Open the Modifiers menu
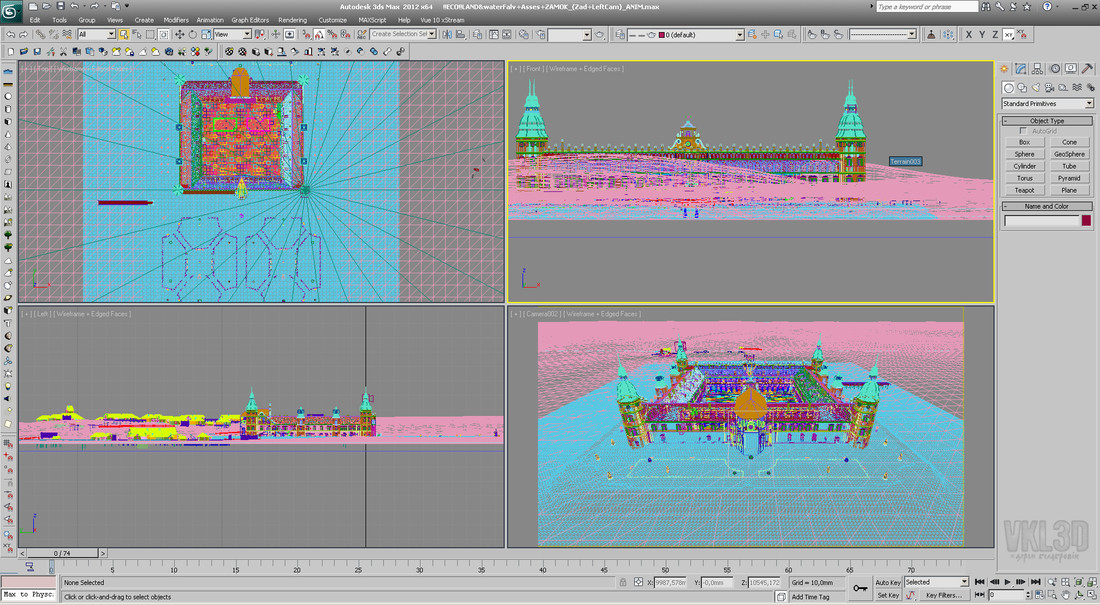1100x605 pixels. point(176,20)
